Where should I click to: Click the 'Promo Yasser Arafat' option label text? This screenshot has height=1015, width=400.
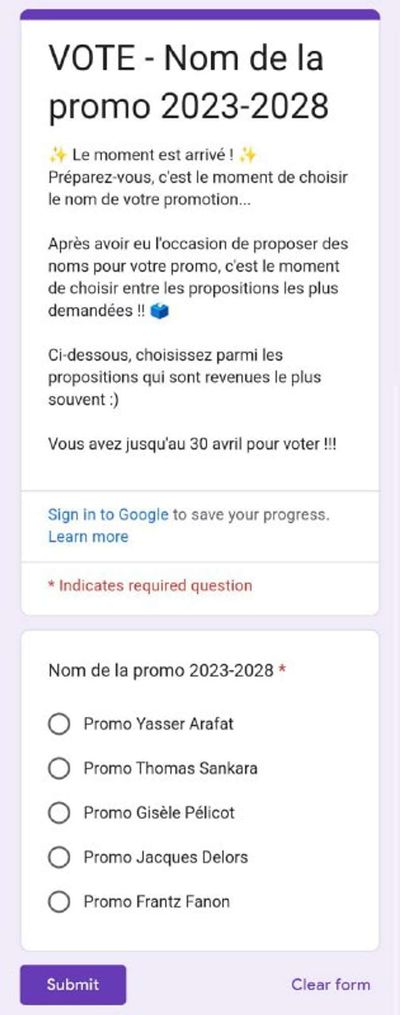pyautogui.click(x=159, y=724)
